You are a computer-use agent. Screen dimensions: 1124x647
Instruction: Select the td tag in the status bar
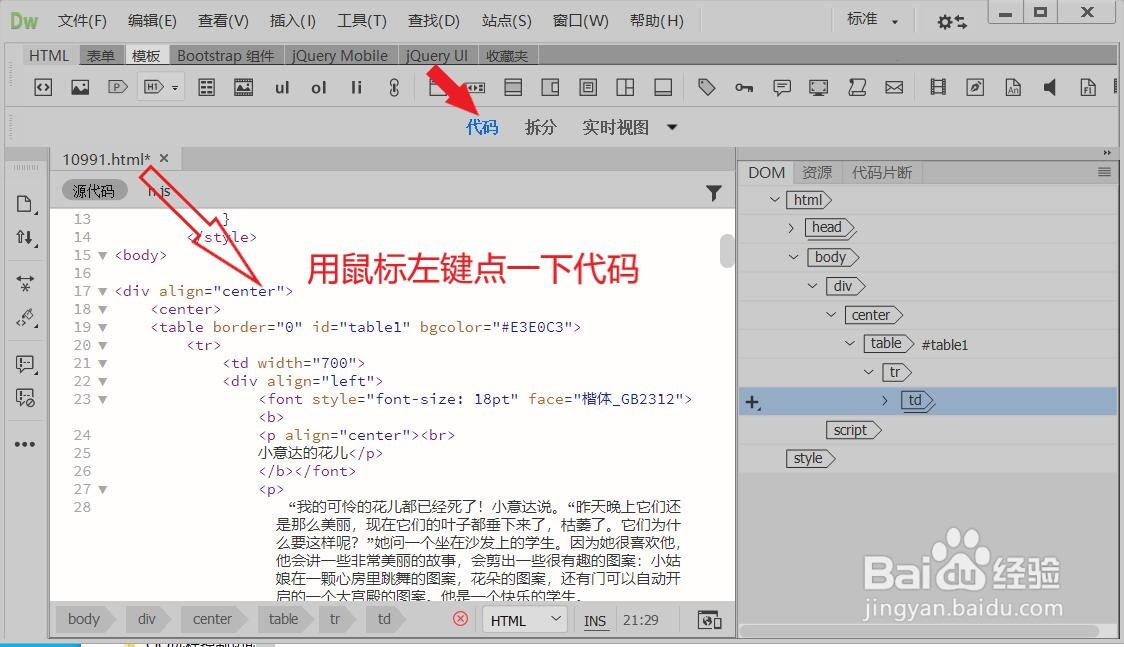(x=385, y=619)
